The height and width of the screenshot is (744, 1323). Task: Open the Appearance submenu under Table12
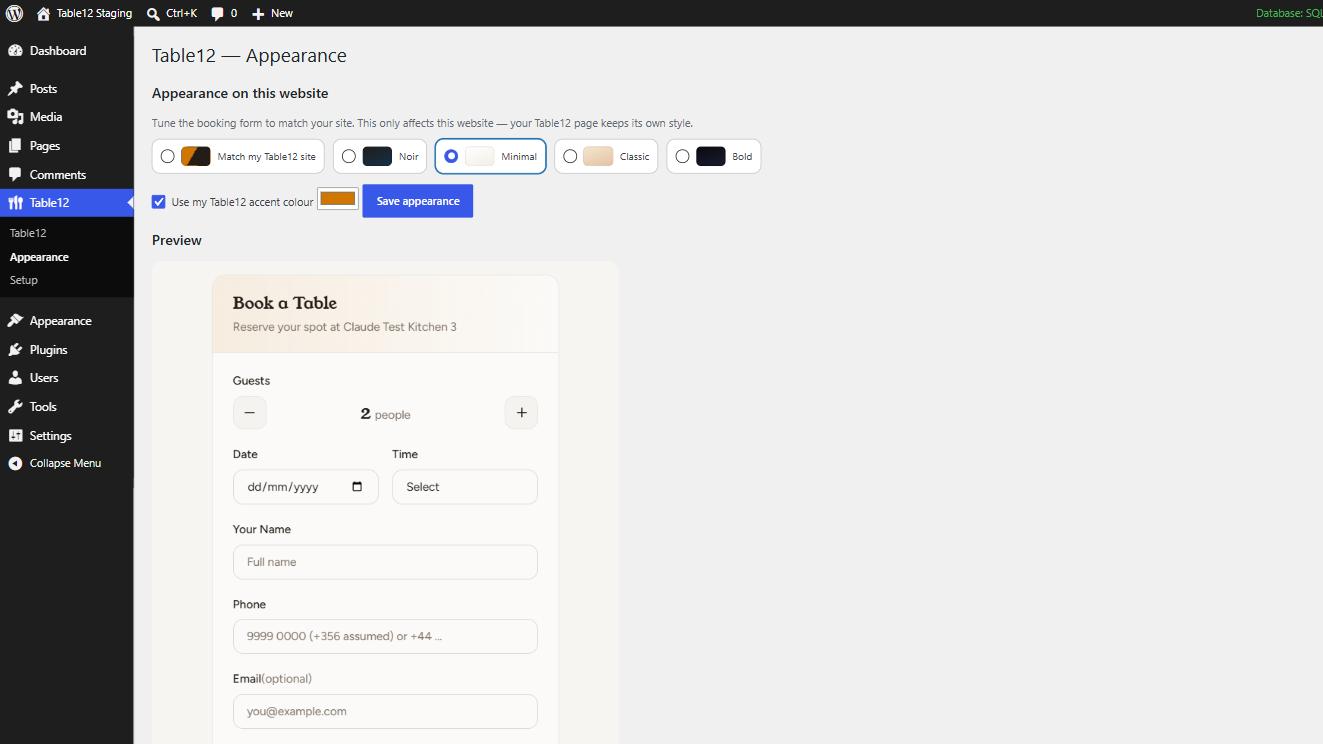tap(39, 257)
